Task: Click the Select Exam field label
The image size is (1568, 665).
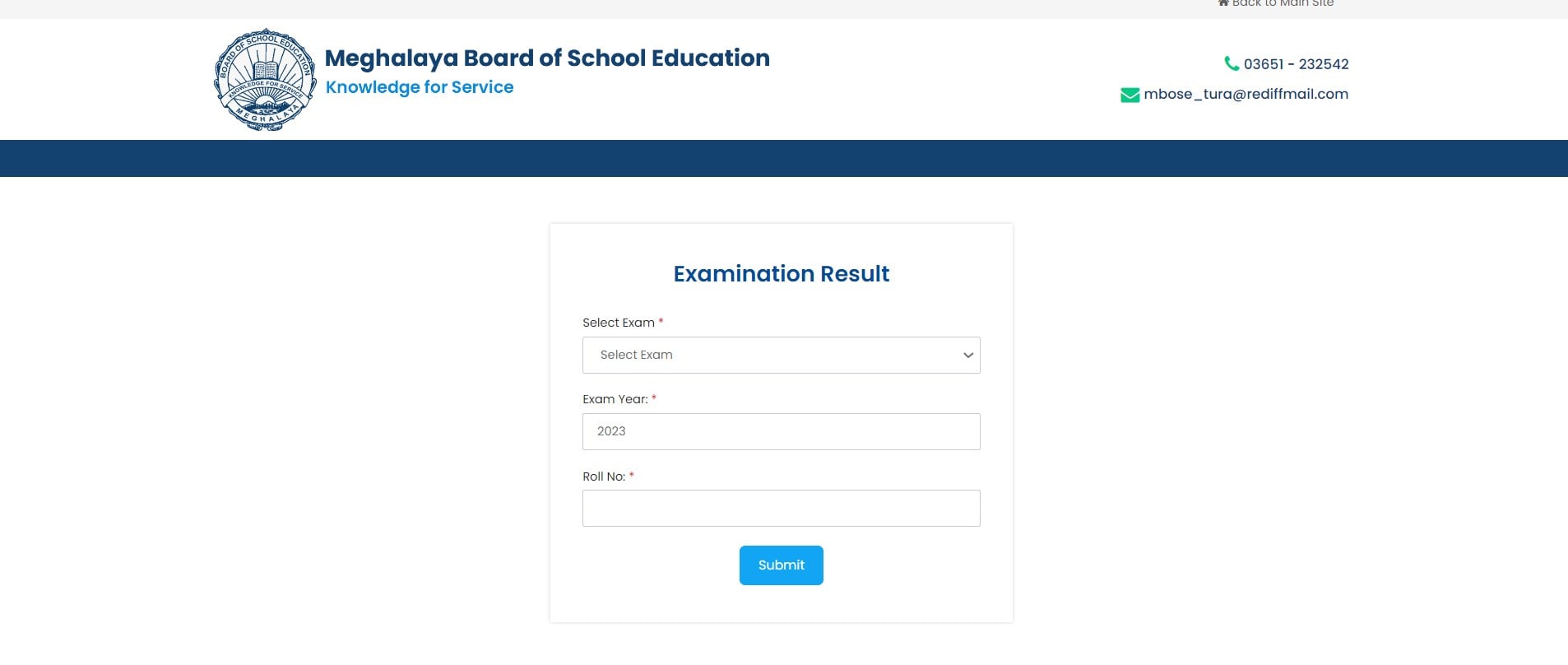Action: [618, 323]
